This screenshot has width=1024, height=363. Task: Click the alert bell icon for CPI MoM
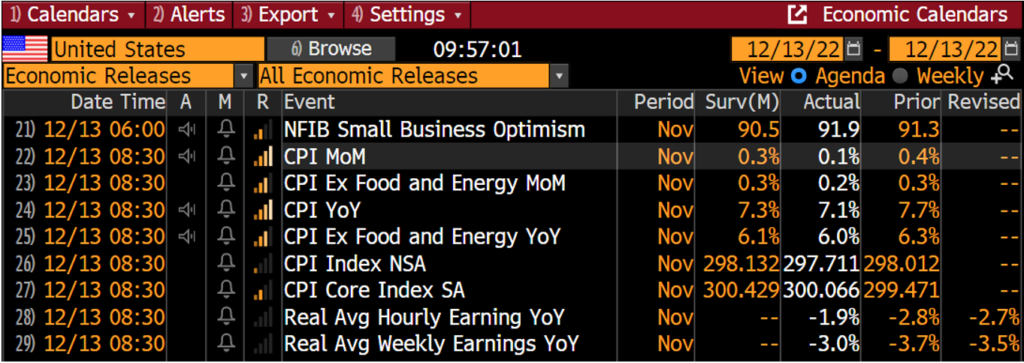pyautogui.click(x=225, y=157)
